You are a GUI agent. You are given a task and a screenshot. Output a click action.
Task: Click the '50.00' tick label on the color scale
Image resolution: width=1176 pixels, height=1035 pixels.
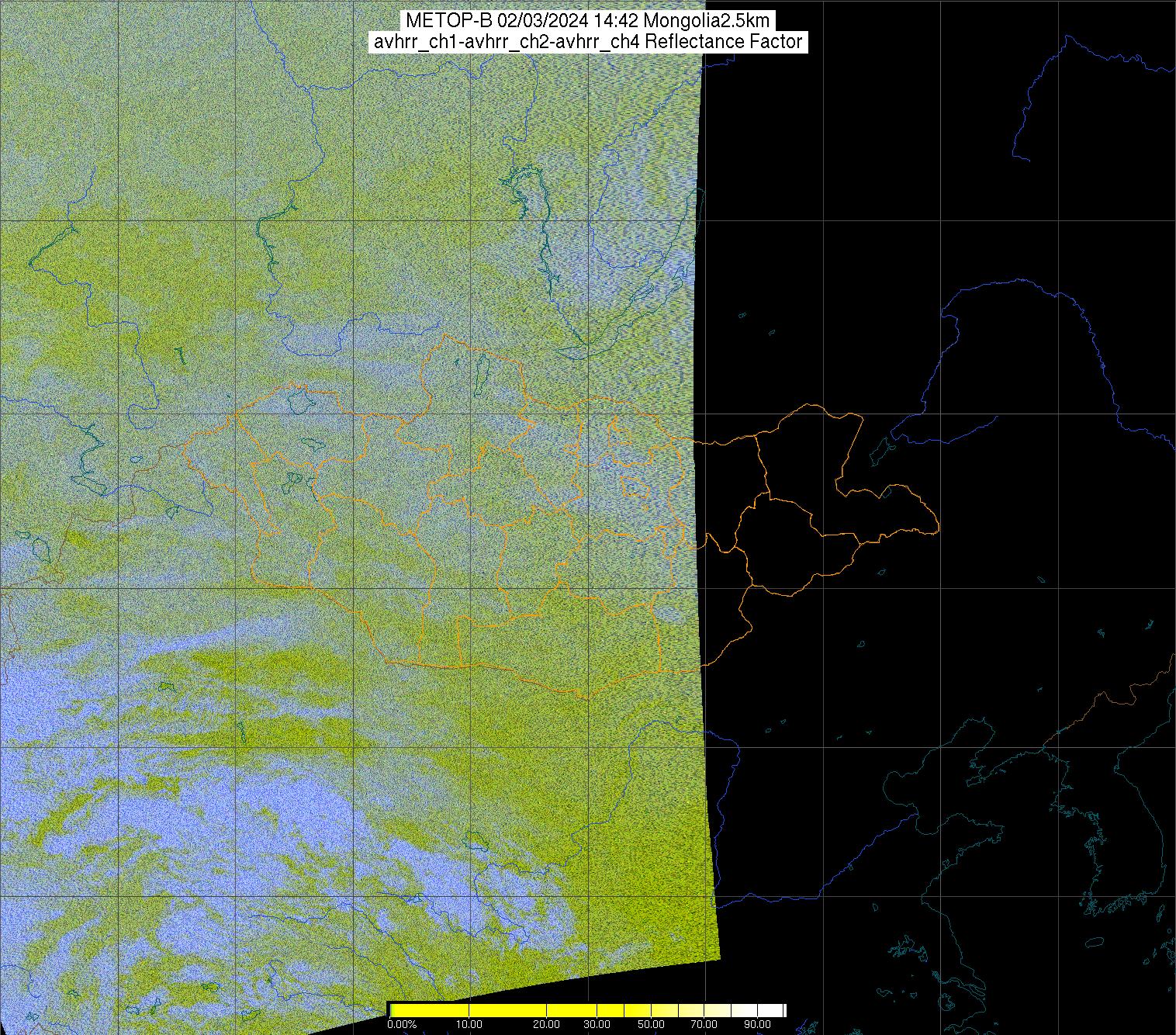[x=652, y=1025]
